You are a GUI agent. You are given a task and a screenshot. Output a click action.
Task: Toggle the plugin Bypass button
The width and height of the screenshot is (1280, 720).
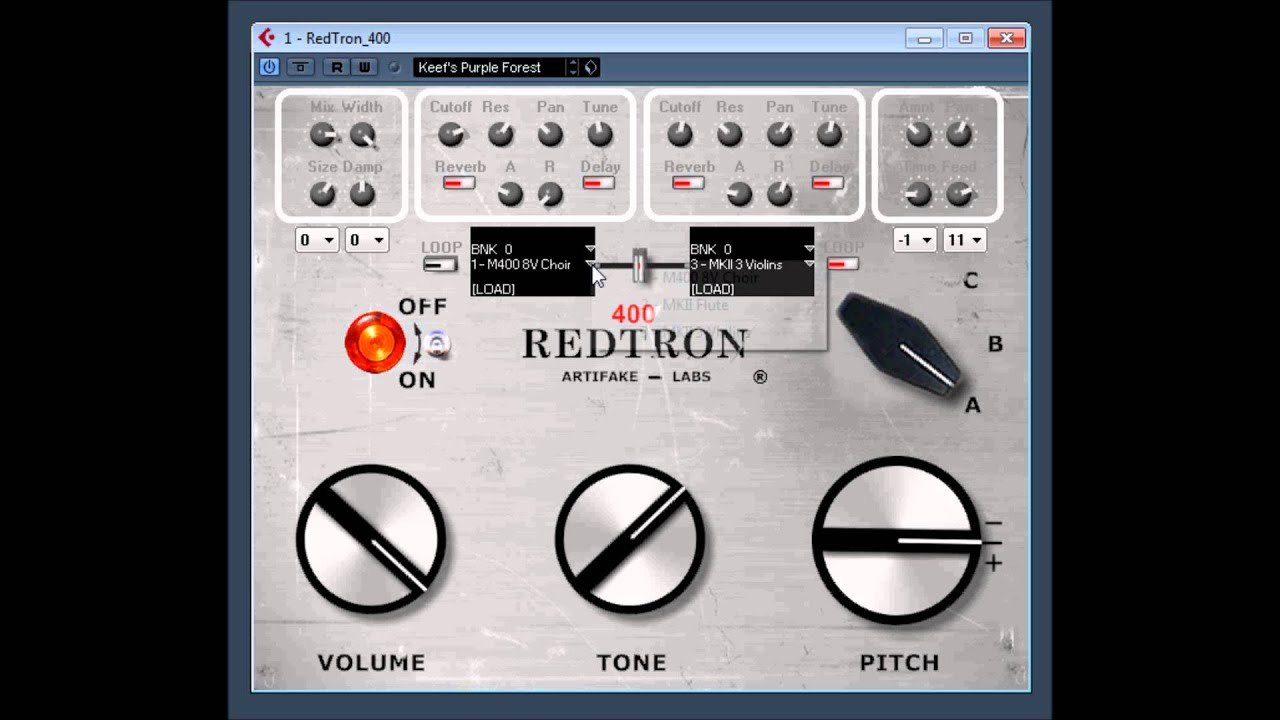299,67
